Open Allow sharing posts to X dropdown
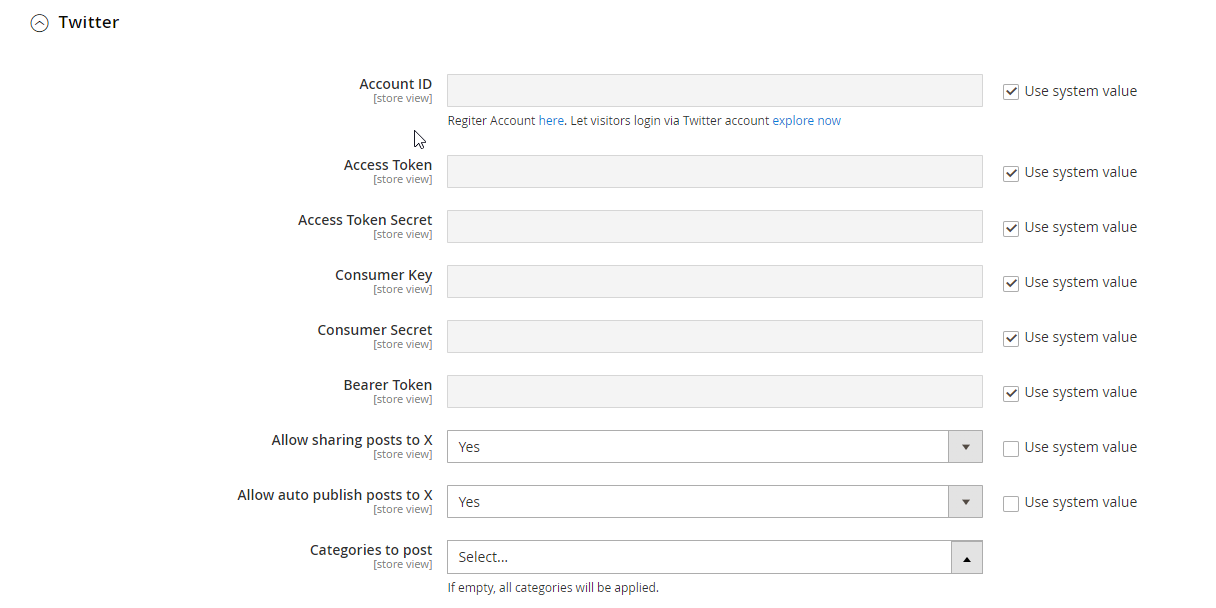1216x608 pixels. (714, 447)
